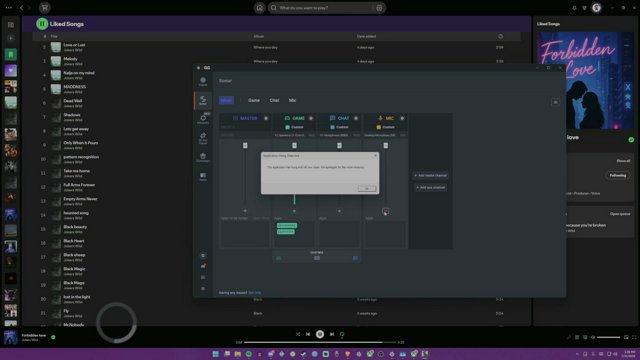Open the MIC channel settings gear
This screenshot has height=360, width=640.
coord(402,118)
